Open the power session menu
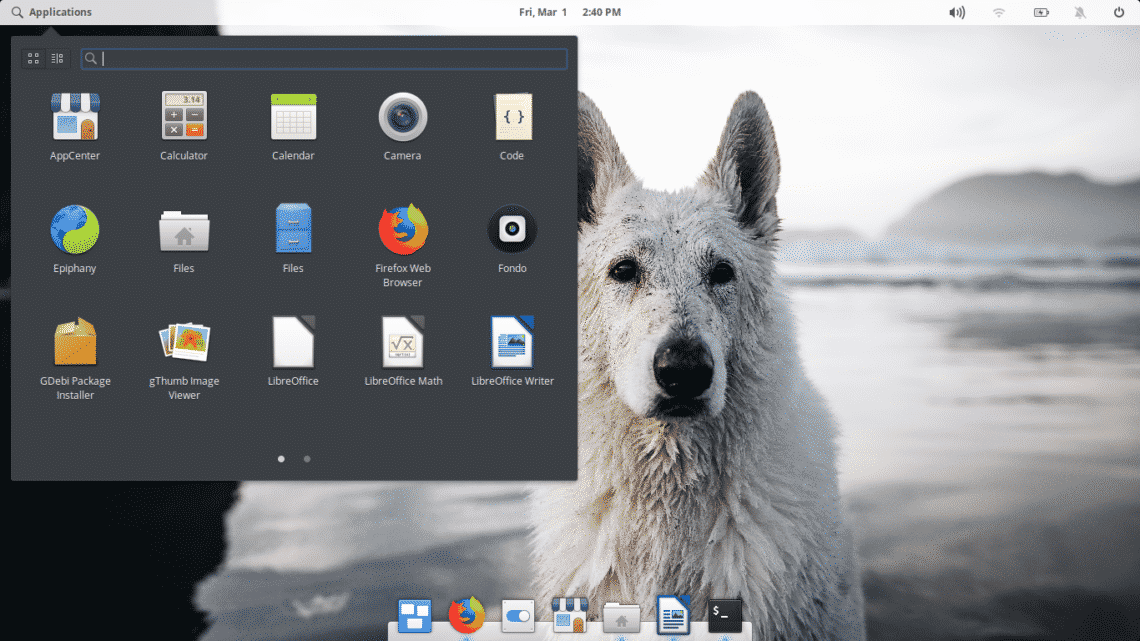 point(1118,12)
